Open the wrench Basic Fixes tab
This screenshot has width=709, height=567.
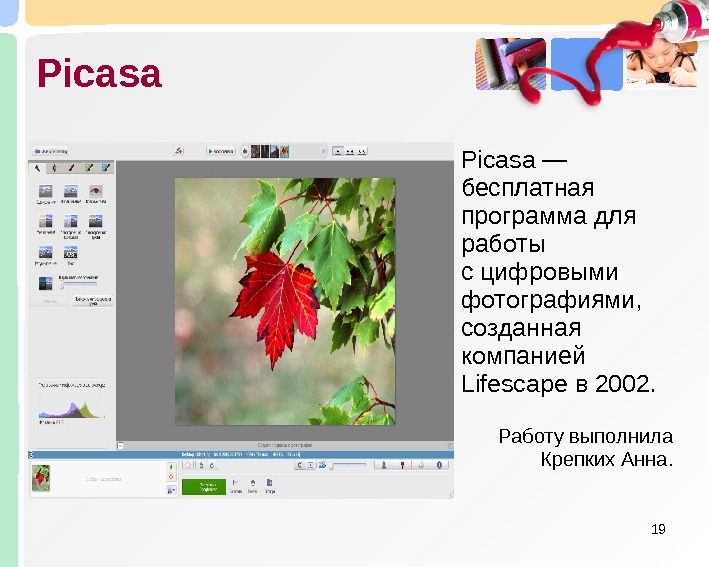37,168
